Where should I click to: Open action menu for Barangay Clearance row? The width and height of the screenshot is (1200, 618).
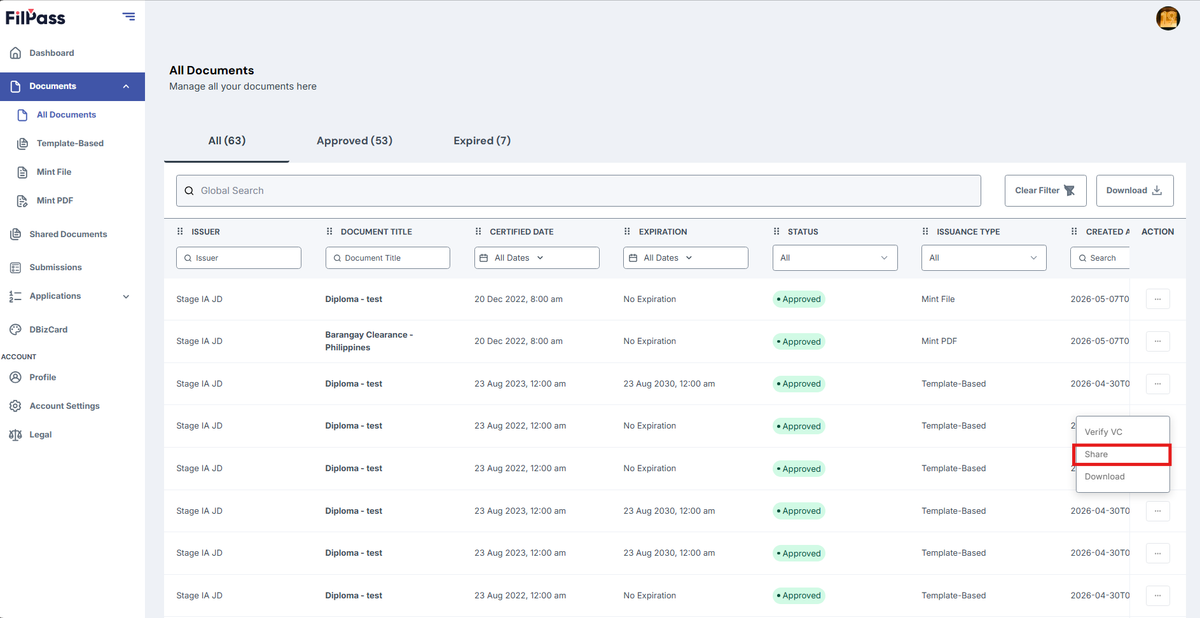(x=1157, y=341)
